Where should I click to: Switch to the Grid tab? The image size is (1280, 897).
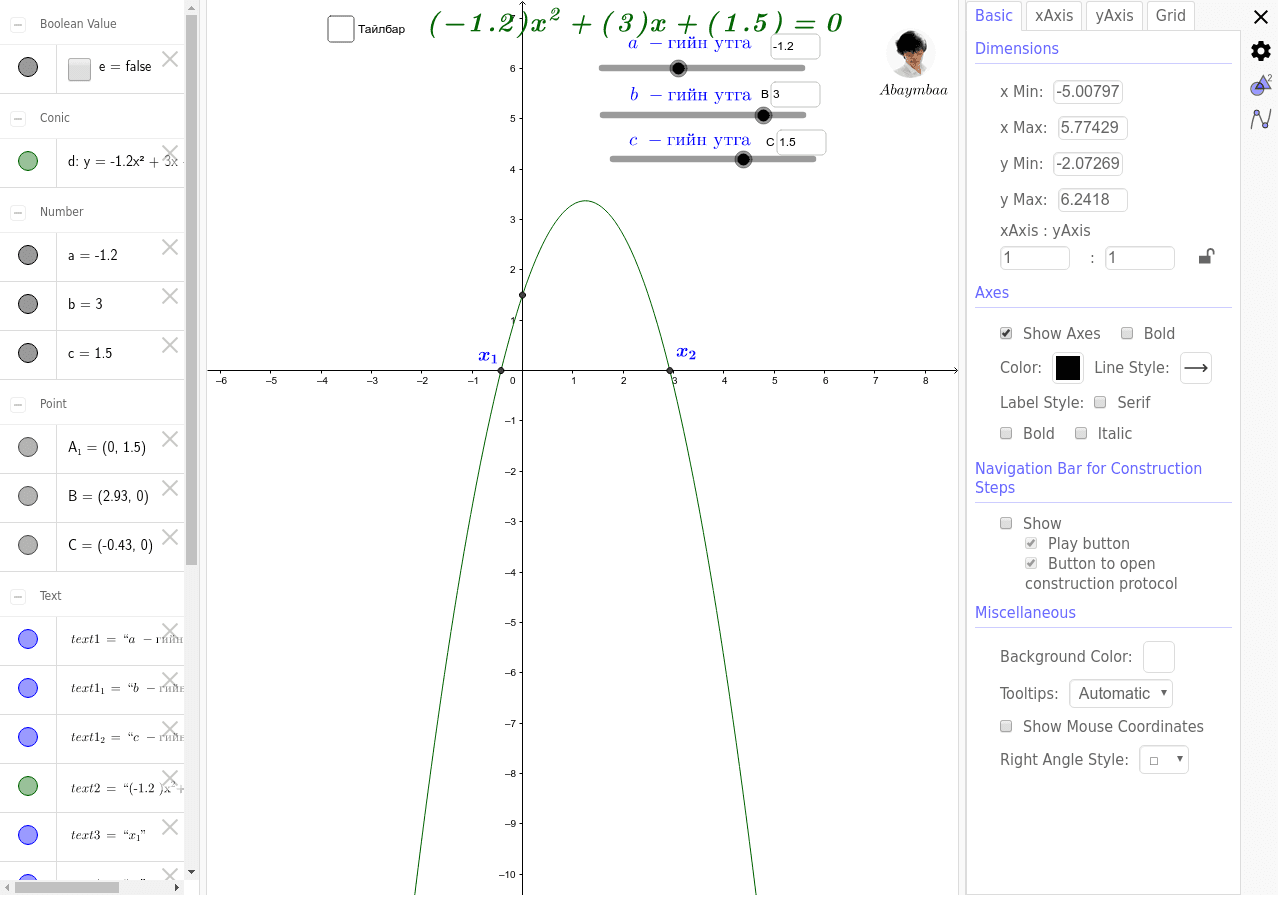[x=1171, y=15]
